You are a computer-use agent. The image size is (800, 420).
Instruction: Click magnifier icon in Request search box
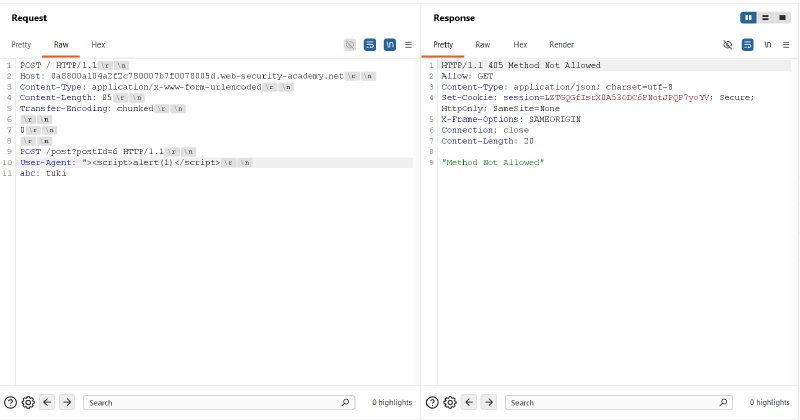tap(345, 402)
